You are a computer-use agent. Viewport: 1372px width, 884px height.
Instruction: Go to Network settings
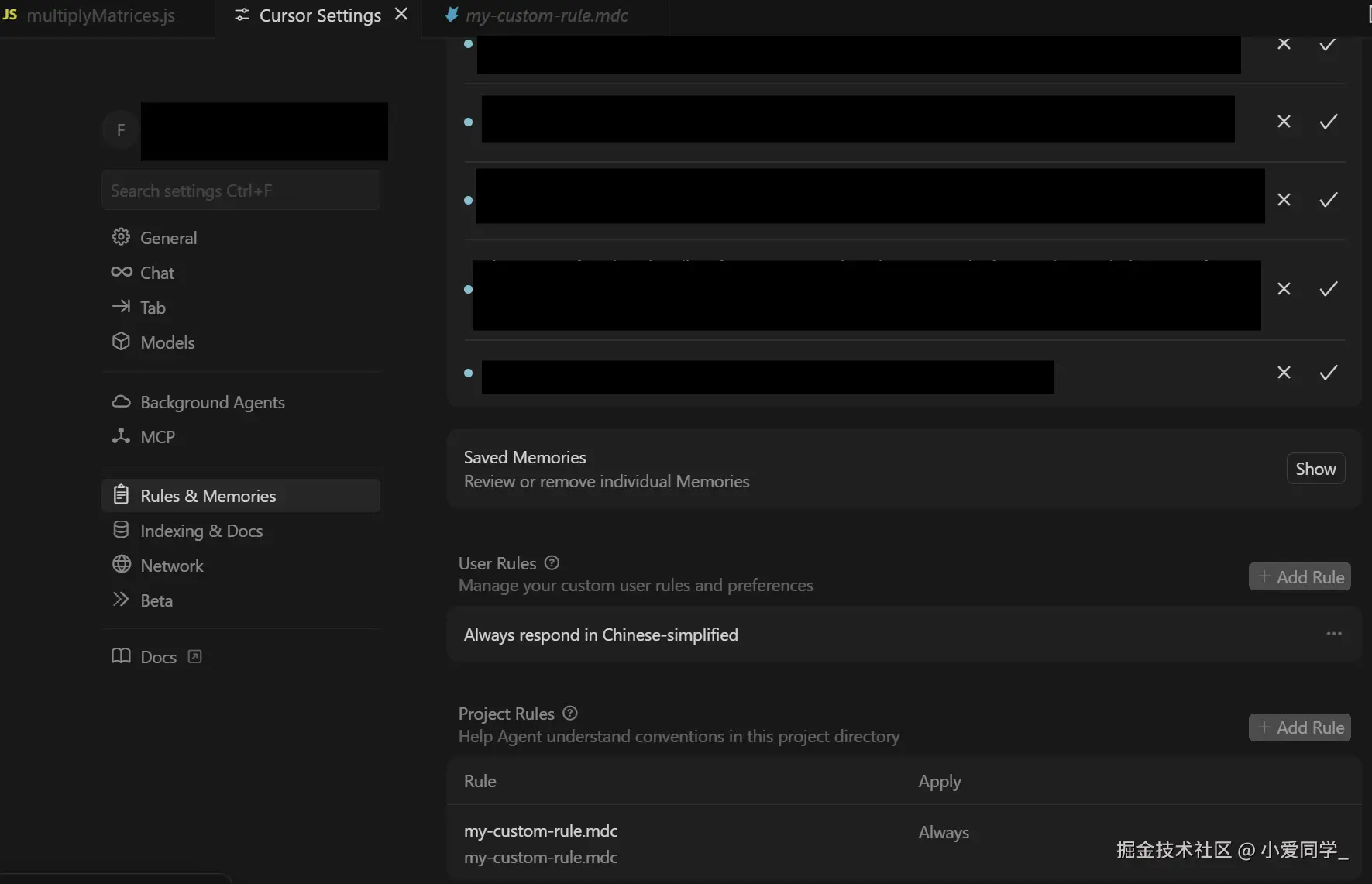click(x=241, y=566)
